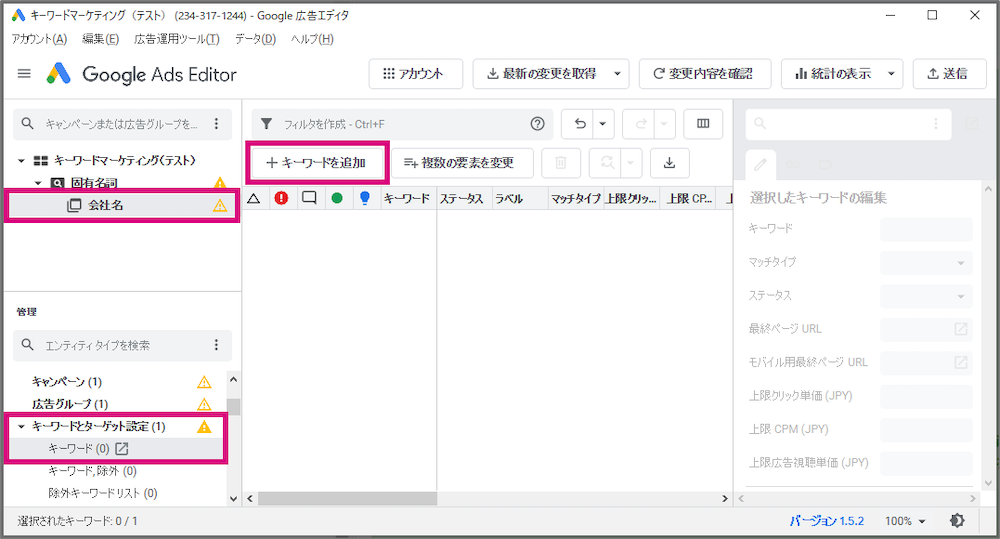Sort by the キーワード column header
The image size is (1000, 539).
click(408, 198)
